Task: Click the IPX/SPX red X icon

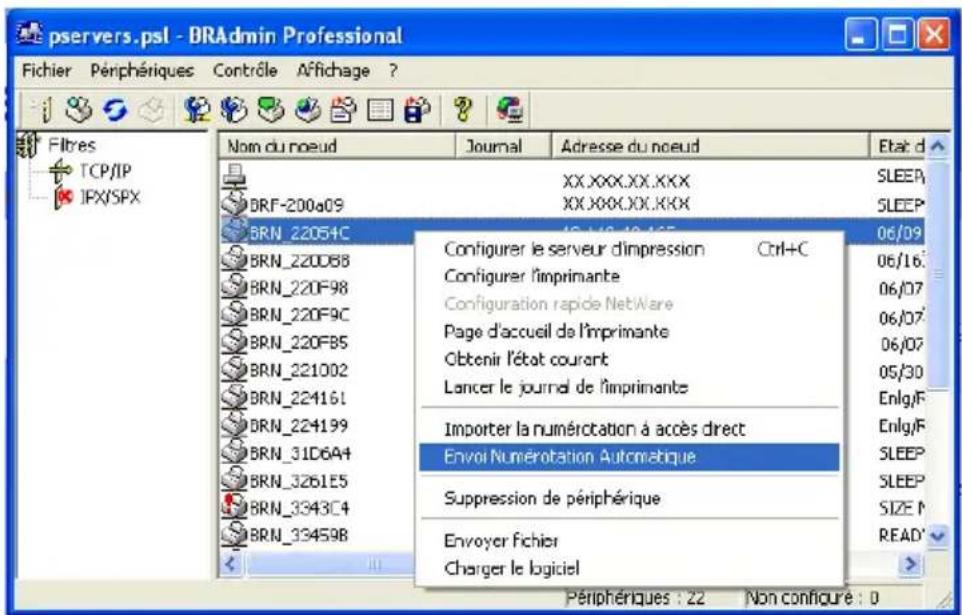Action: (x=64, y=198)
